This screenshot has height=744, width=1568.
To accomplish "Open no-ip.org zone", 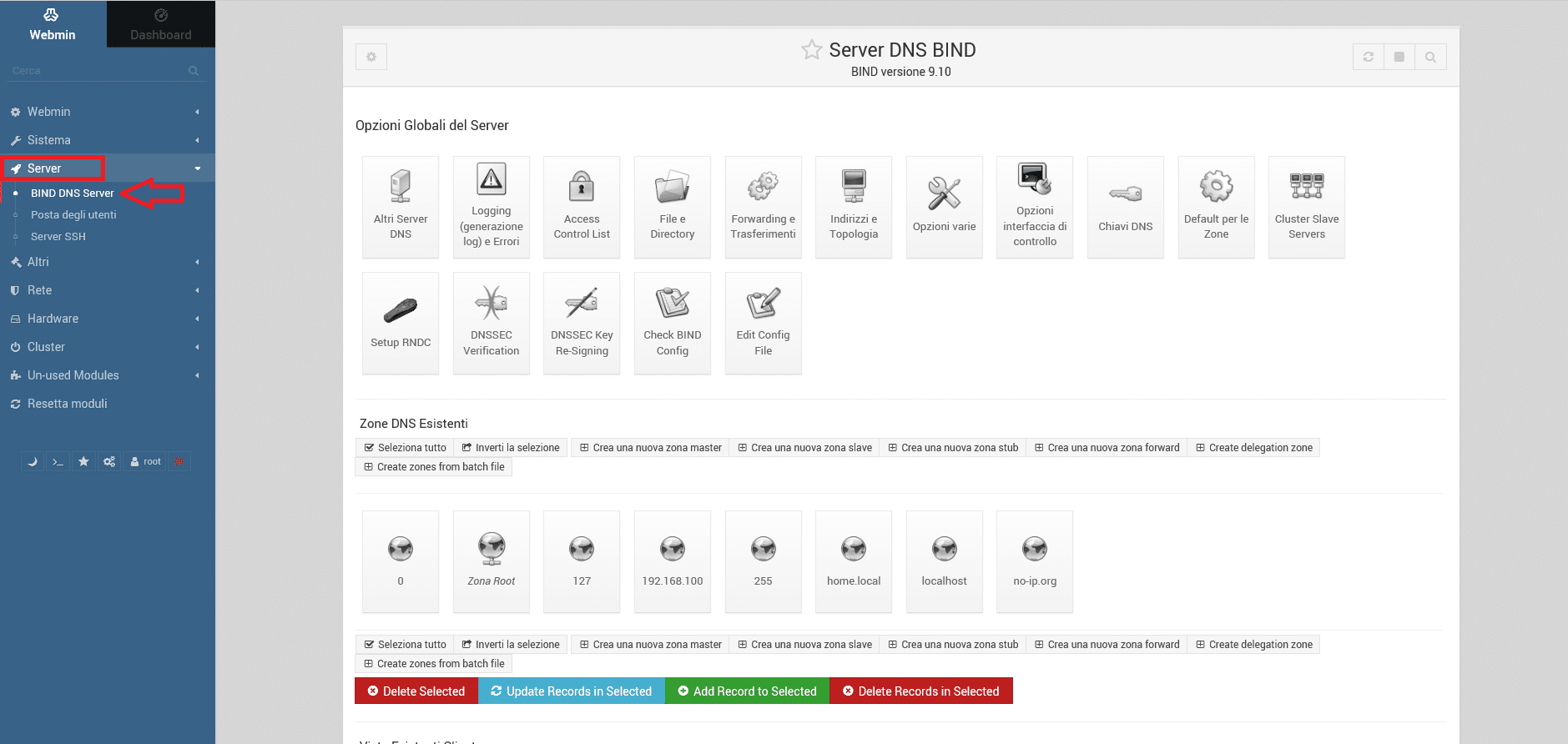I will pos(1035,561).
